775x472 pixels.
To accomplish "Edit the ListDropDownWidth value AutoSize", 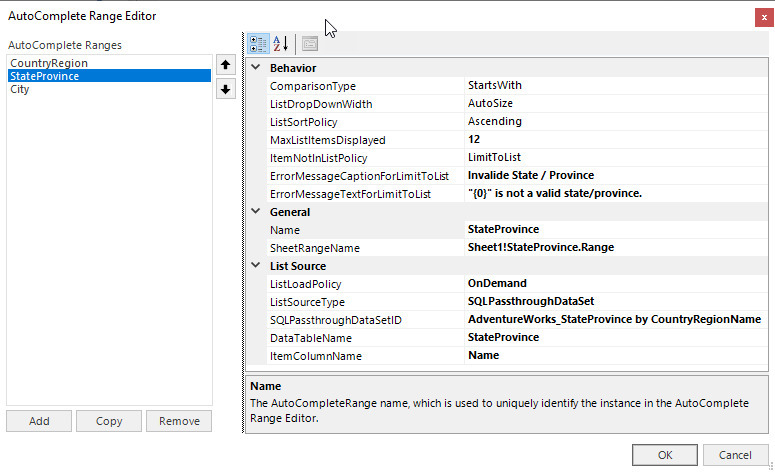I will pos(616,104).
